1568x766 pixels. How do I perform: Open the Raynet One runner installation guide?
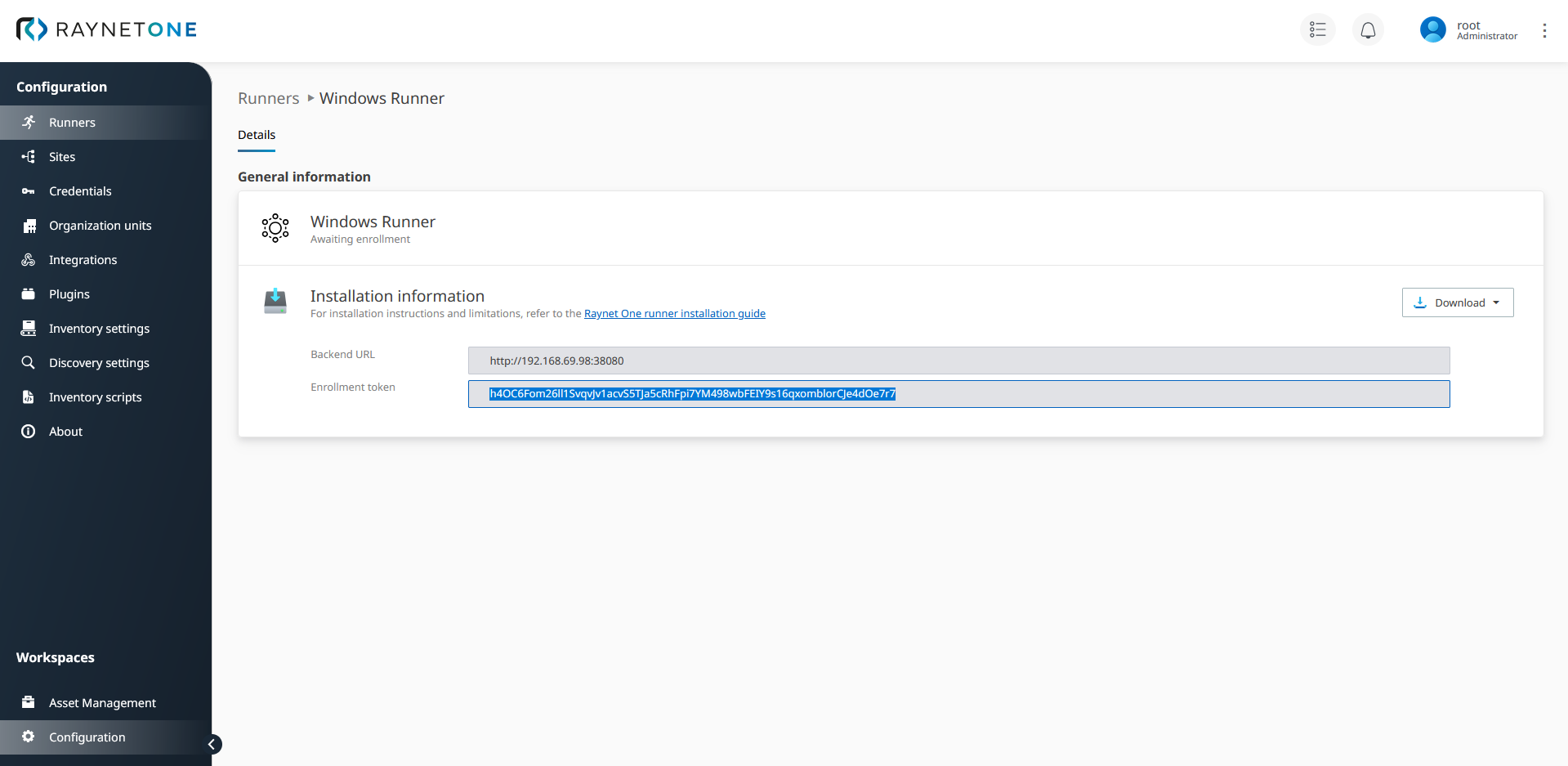pyautogui.click(x=675, y=314)
